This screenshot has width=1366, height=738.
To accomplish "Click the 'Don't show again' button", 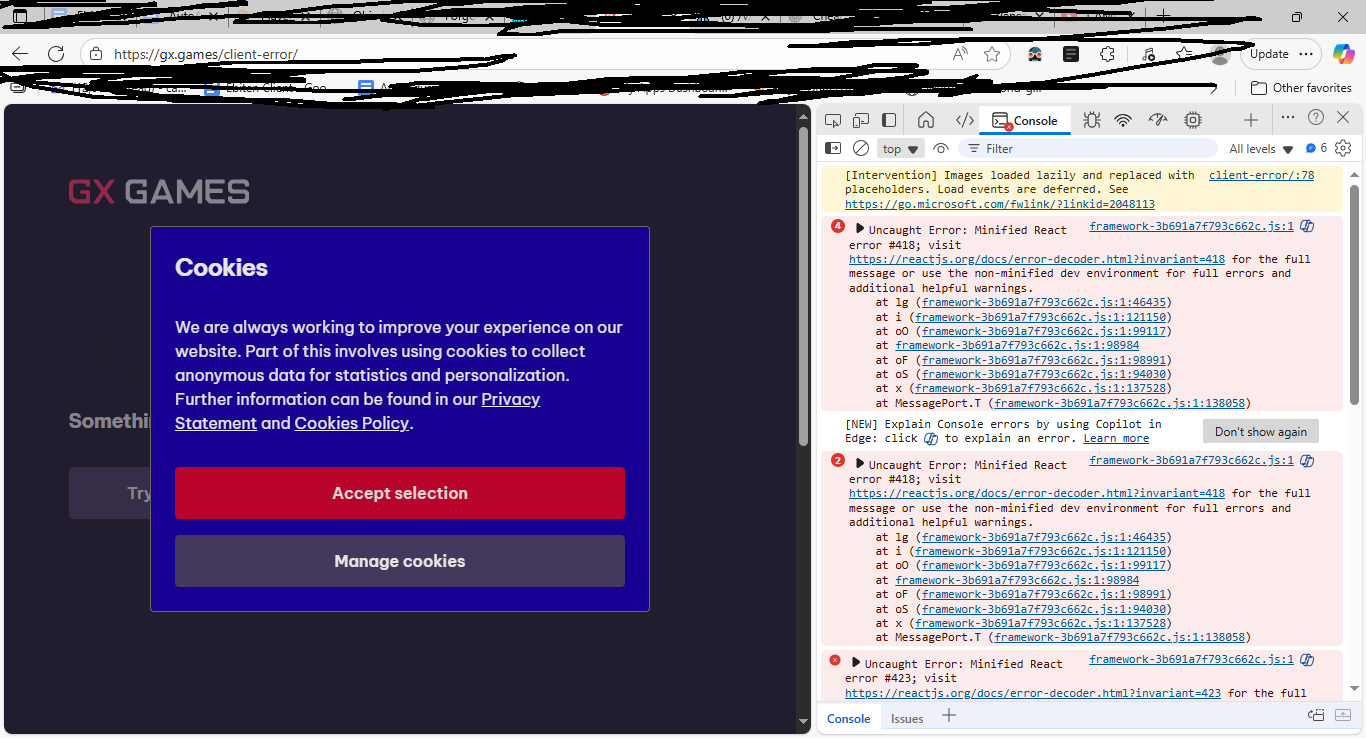I will pos(1261,431).
